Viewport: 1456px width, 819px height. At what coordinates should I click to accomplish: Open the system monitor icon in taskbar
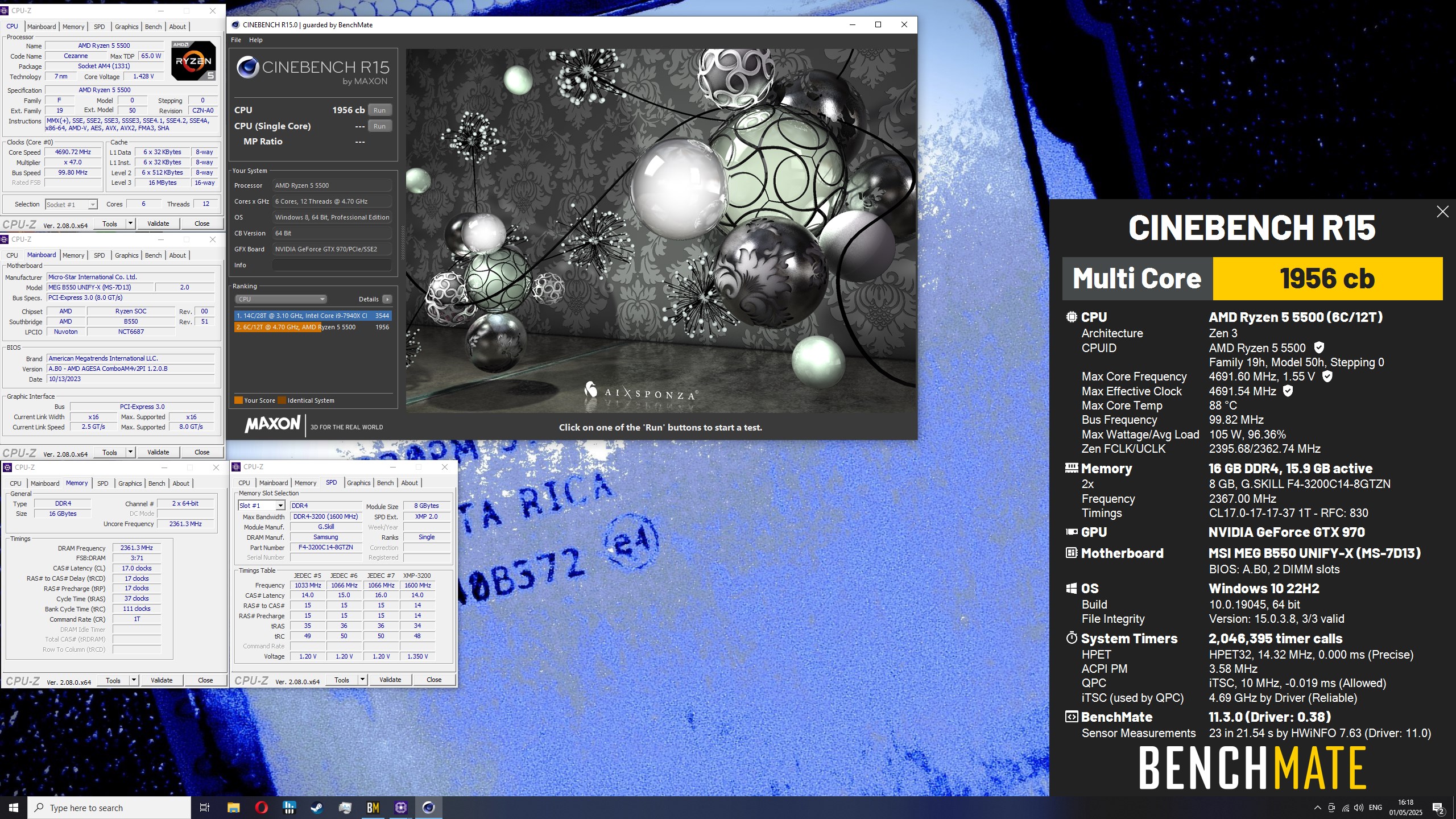pos(345,808)
